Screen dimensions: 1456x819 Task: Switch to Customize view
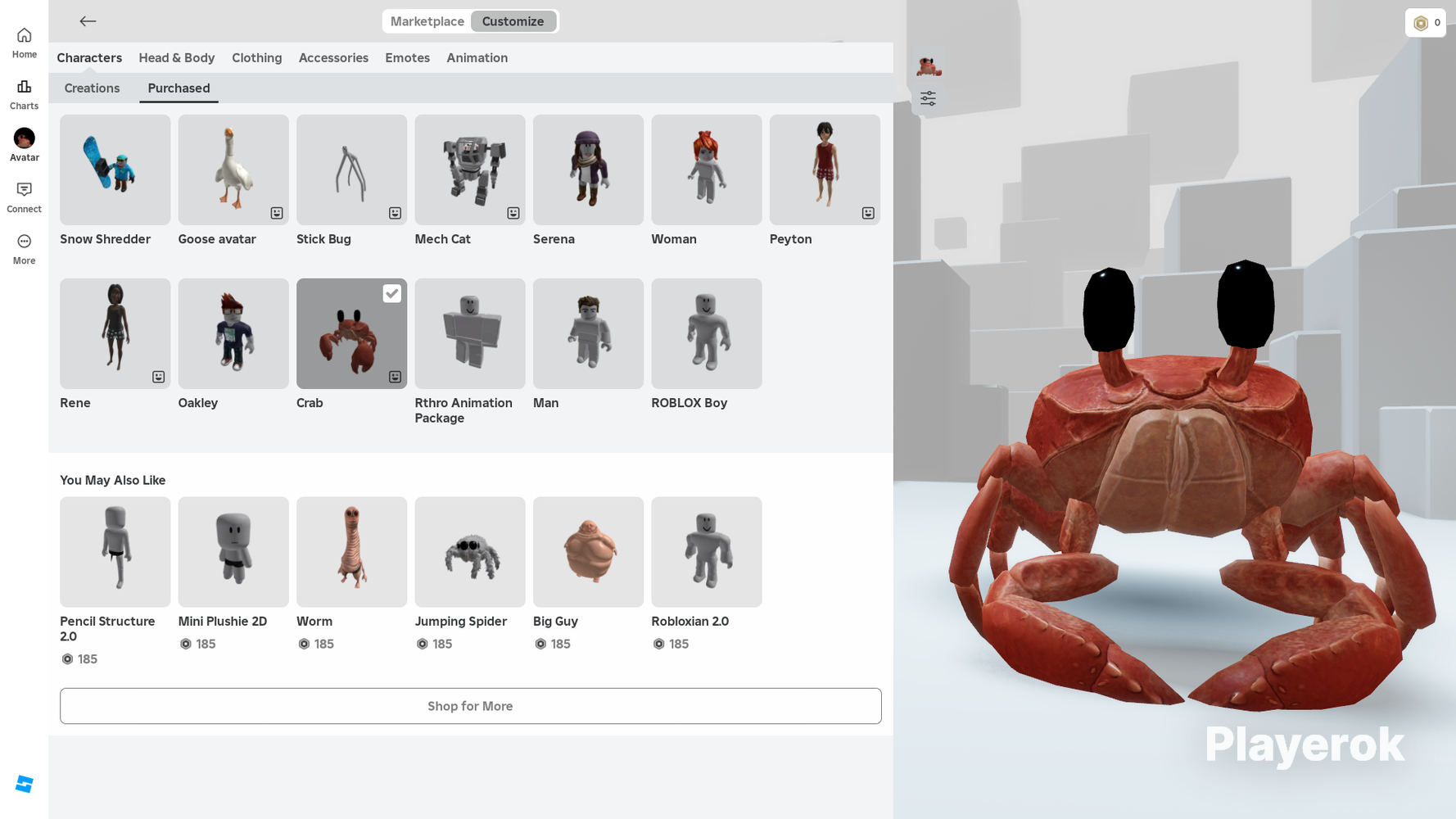(513, 21)
